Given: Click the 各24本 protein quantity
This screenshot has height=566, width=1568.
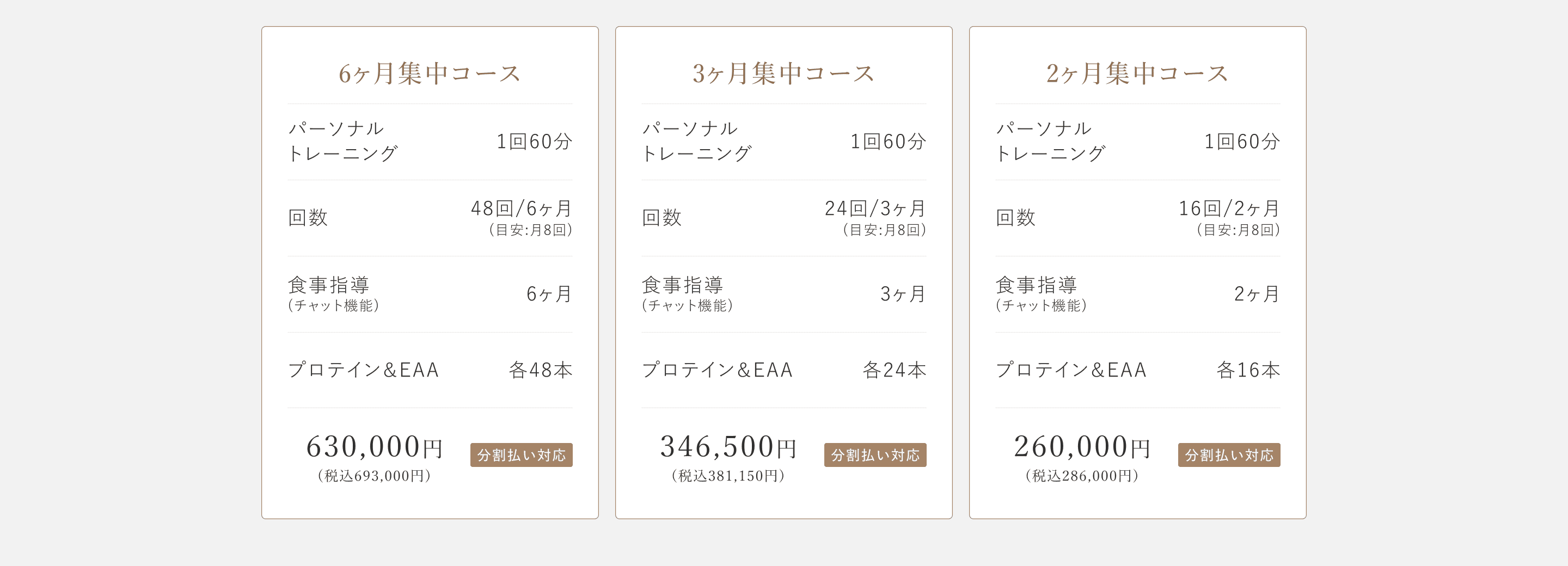Looking at the screenshot, I should click(894, 370).
